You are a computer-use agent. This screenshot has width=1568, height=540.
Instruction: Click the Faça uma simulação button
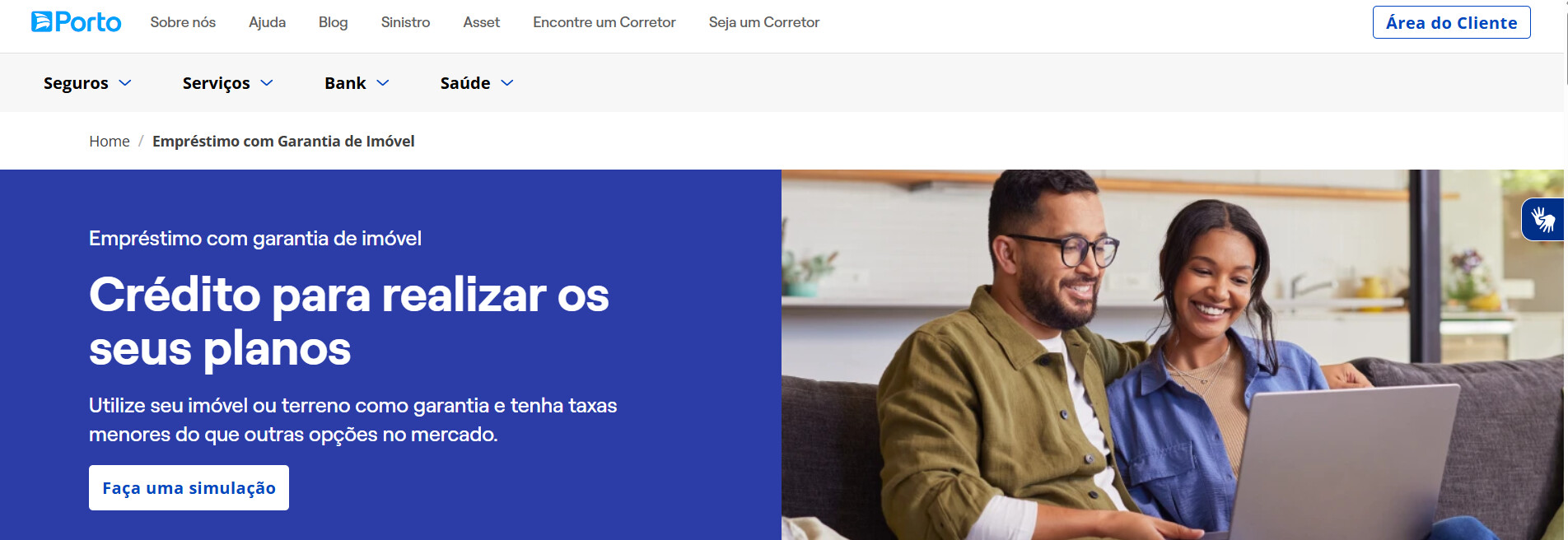189,487
